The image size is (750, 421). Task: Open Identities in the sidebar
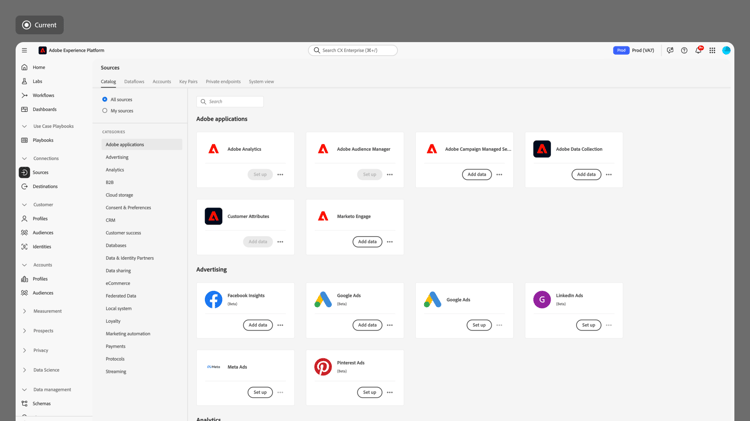click(42, 247)
